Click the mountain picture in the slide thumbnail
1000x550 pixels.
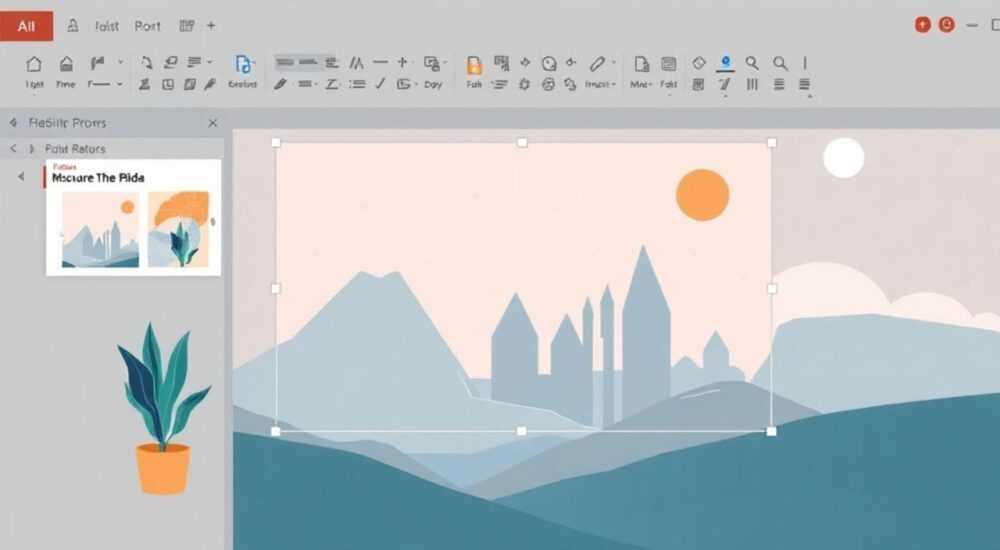point(100,229)
